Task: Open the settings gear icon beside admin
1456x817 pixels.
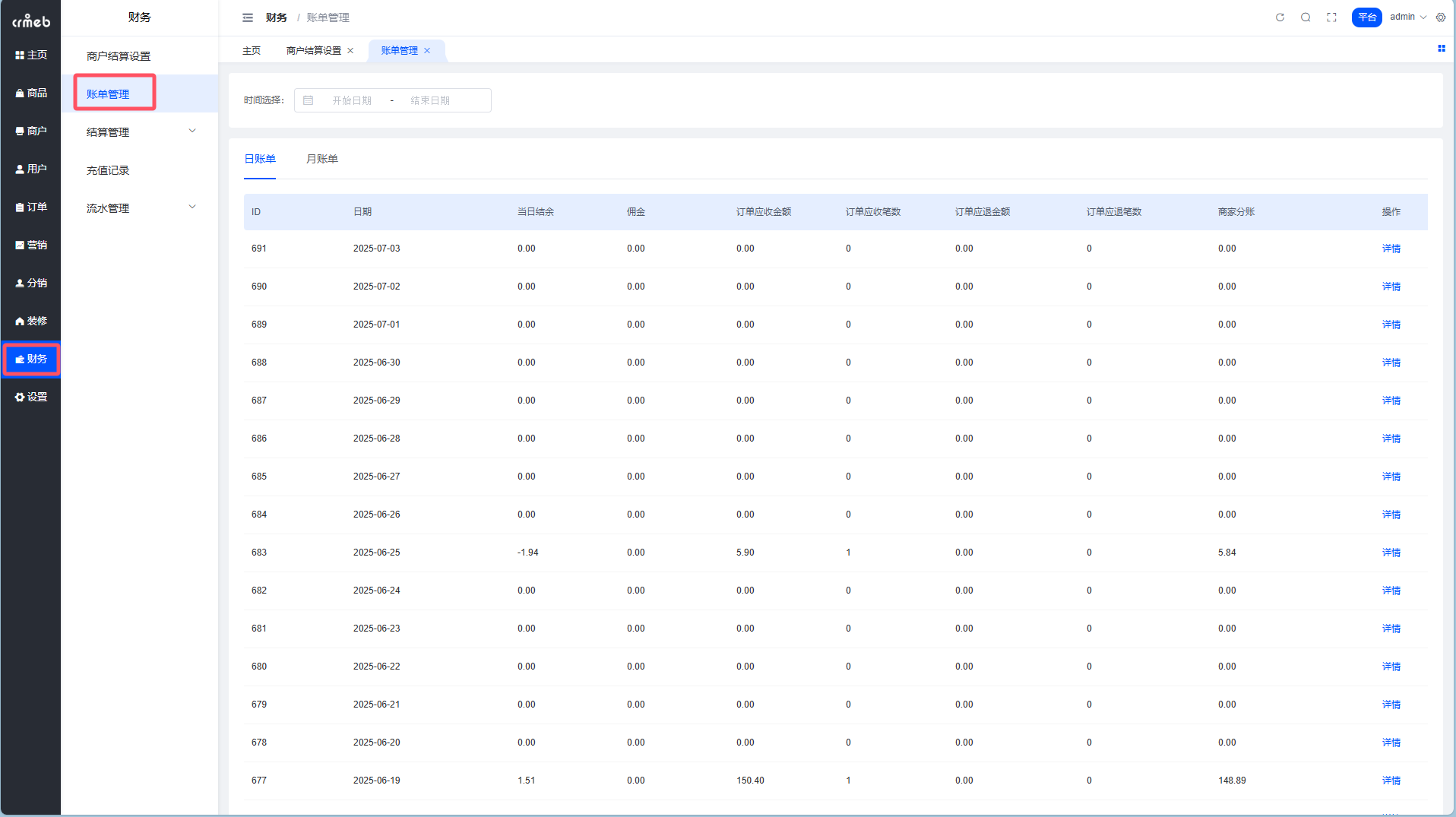Action: pyautogui.click(x=1441, y=17)
